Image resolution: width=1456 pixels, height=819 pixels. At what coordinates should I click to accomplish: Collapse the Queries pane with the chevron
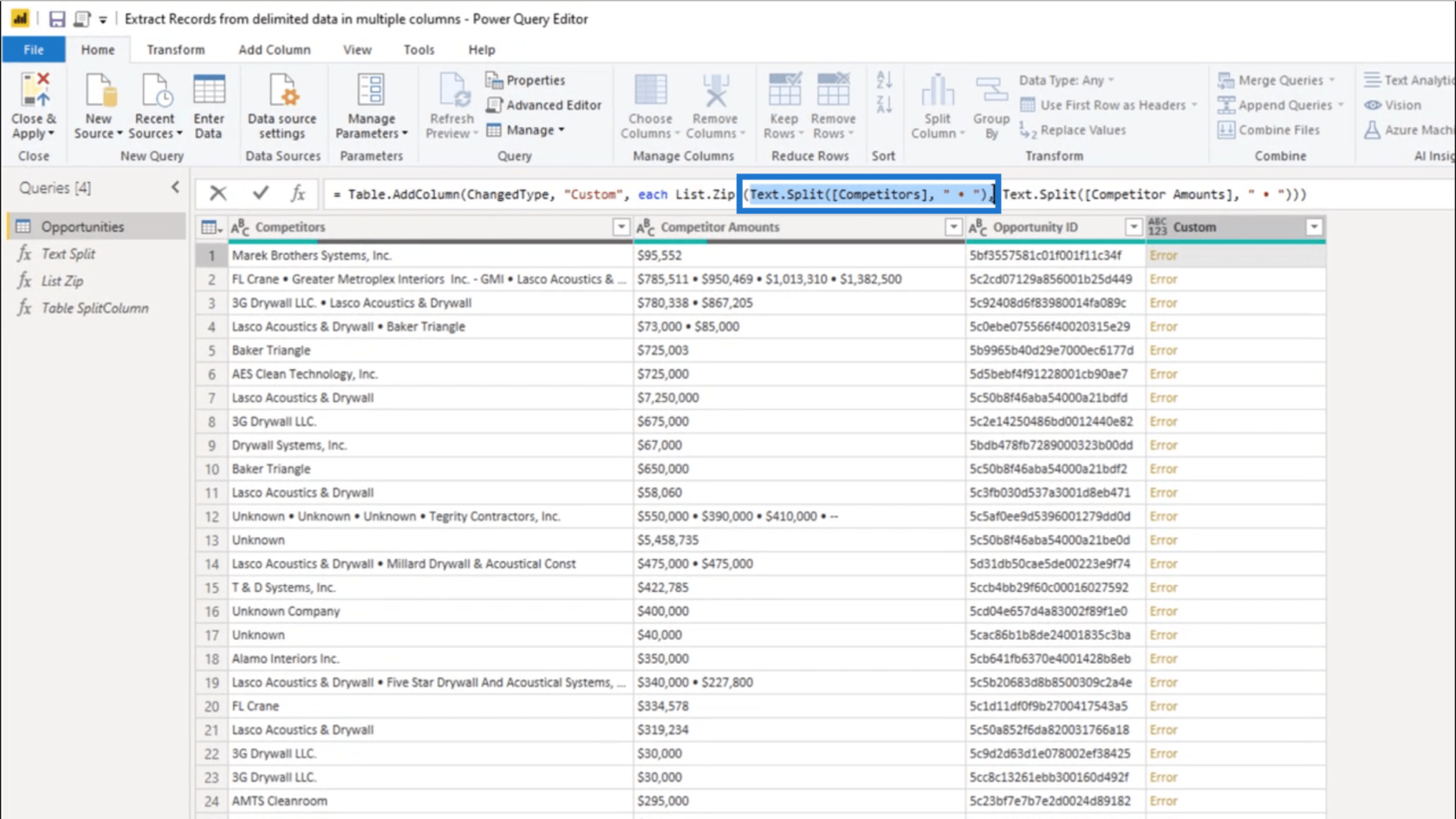(175, 187)
